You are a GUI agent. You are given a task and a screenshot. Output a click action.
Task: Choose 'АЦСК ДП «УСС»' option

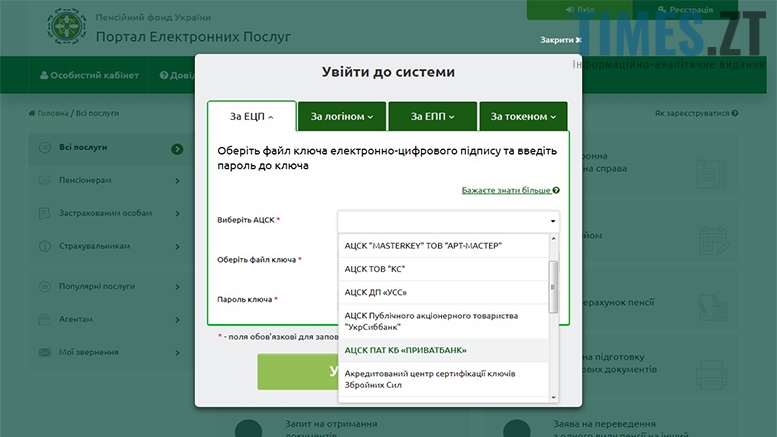click(x=376, y=292)
